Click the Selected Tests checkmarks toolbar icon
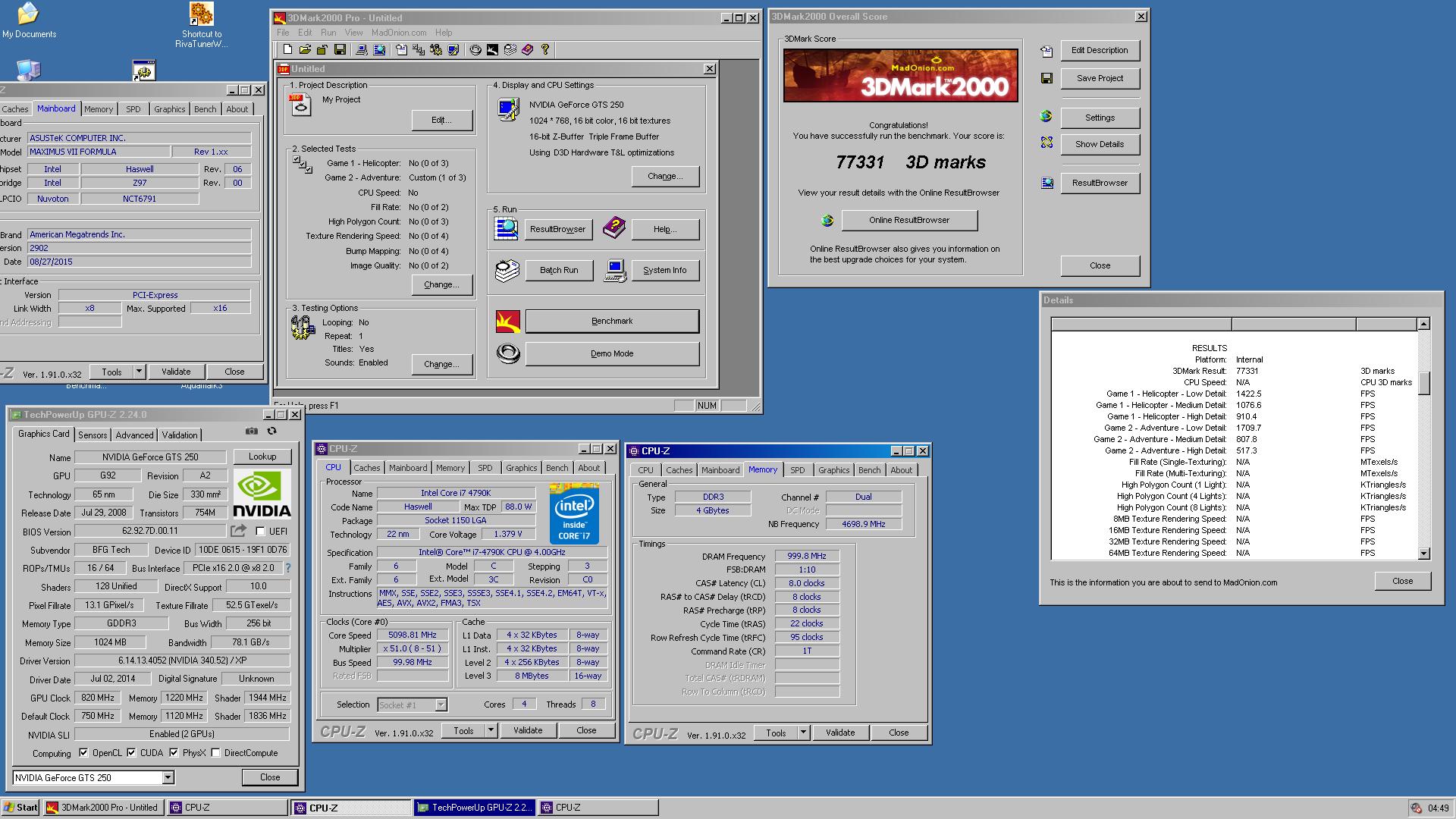Screen dimensions: 1456x819 tap(419, 49)
